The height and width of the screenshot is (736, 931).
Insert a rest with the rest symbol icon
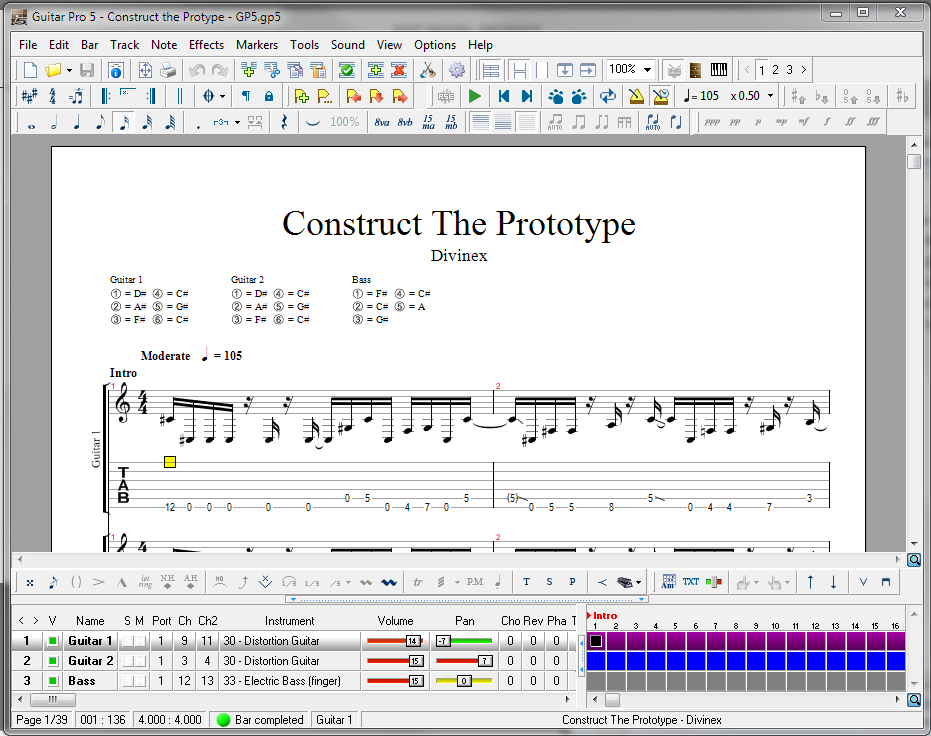(284, 123)
